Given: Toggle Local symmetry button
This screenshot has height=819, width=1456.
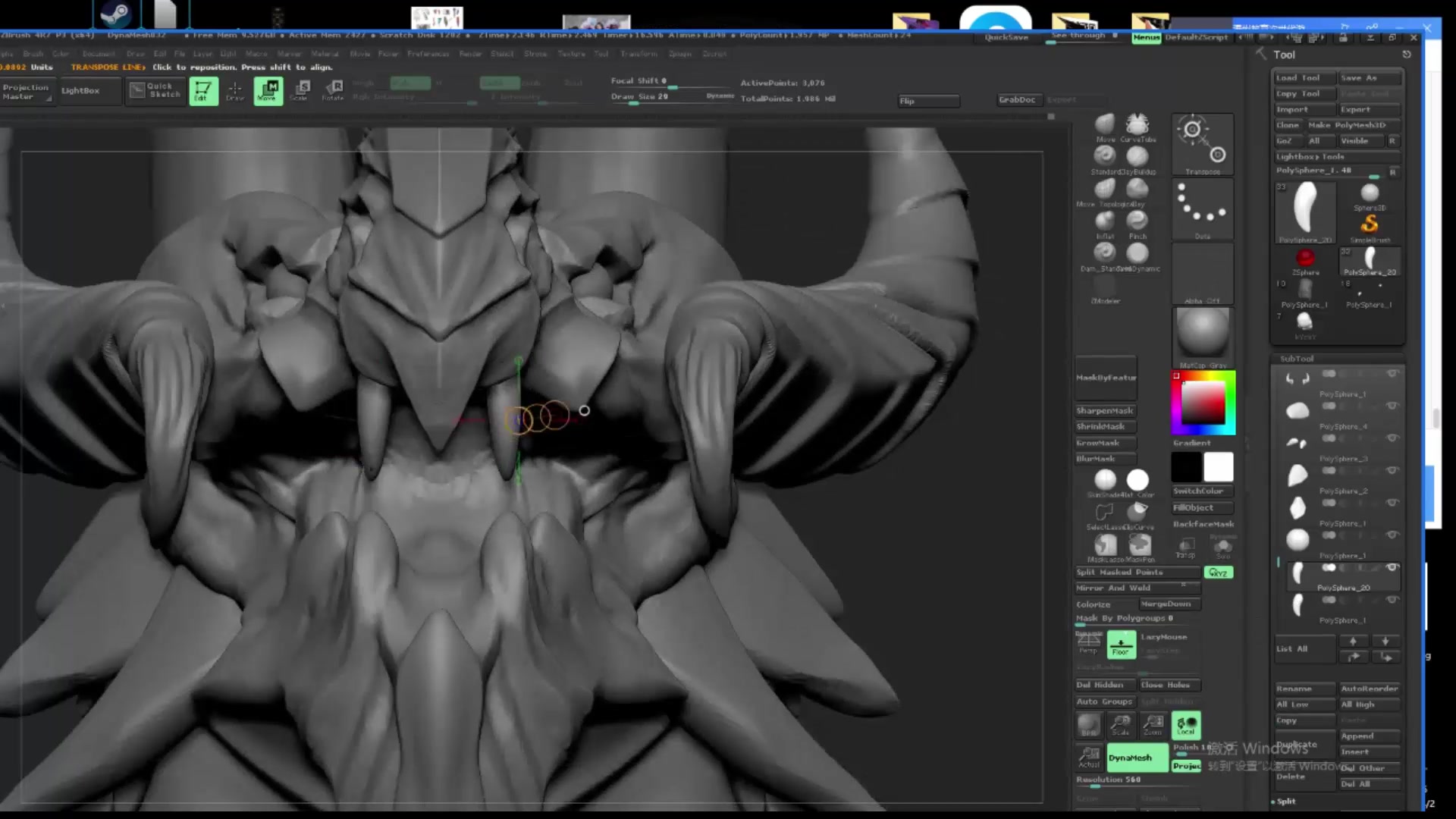Looking at the screenshot, I should (x=1185, y=725).
